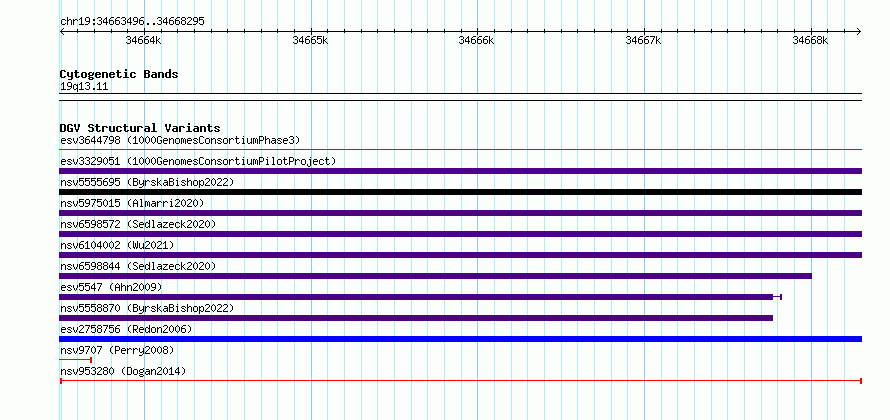This screenshot has height=420, width=890.
Task: Click the esv3329051 1000GenomesConsortiumPilotProject label
Action: (198, 161)
